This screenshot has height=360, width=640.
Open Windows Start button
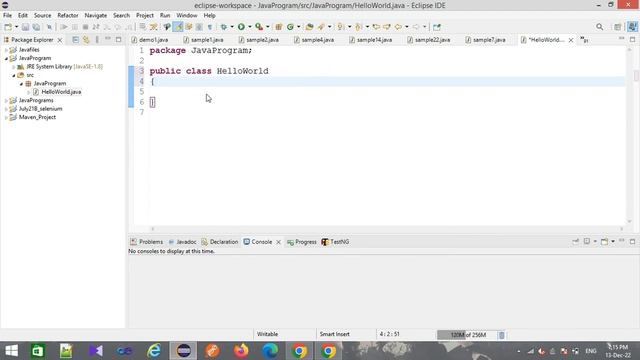pos(11,351)
